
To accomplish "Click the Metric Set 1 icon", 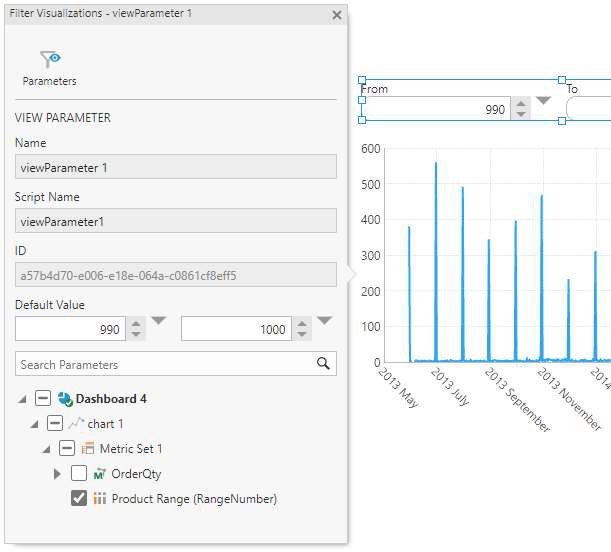I will [x=88, y=449].
